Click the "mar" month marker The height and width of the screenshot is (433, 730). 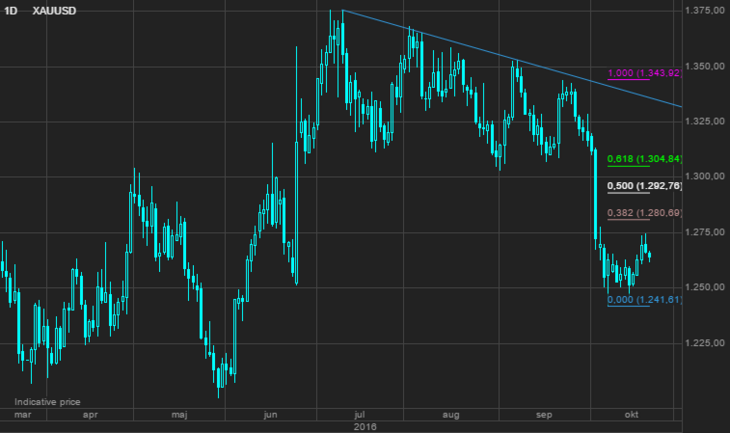pos(23,413)
